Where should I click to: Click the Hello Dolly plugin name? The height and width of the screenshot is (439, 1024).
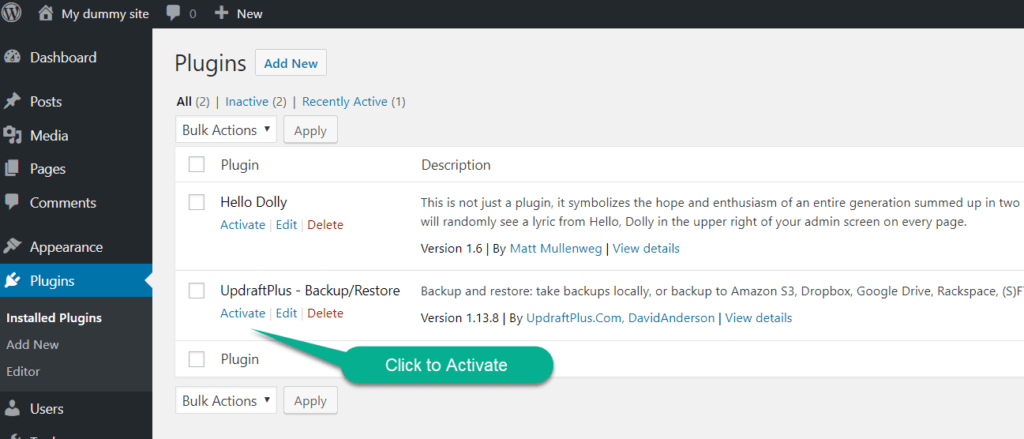[x=253, y=202]
